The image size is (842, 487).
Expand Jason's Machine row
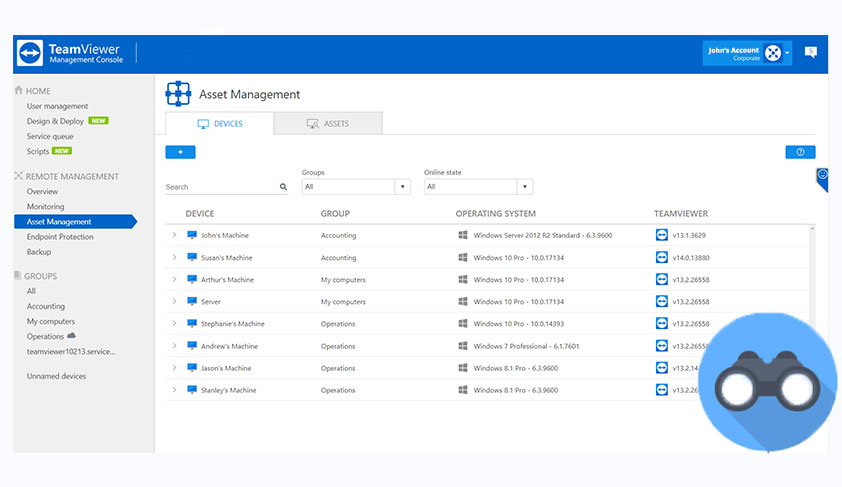pos(174,368)
